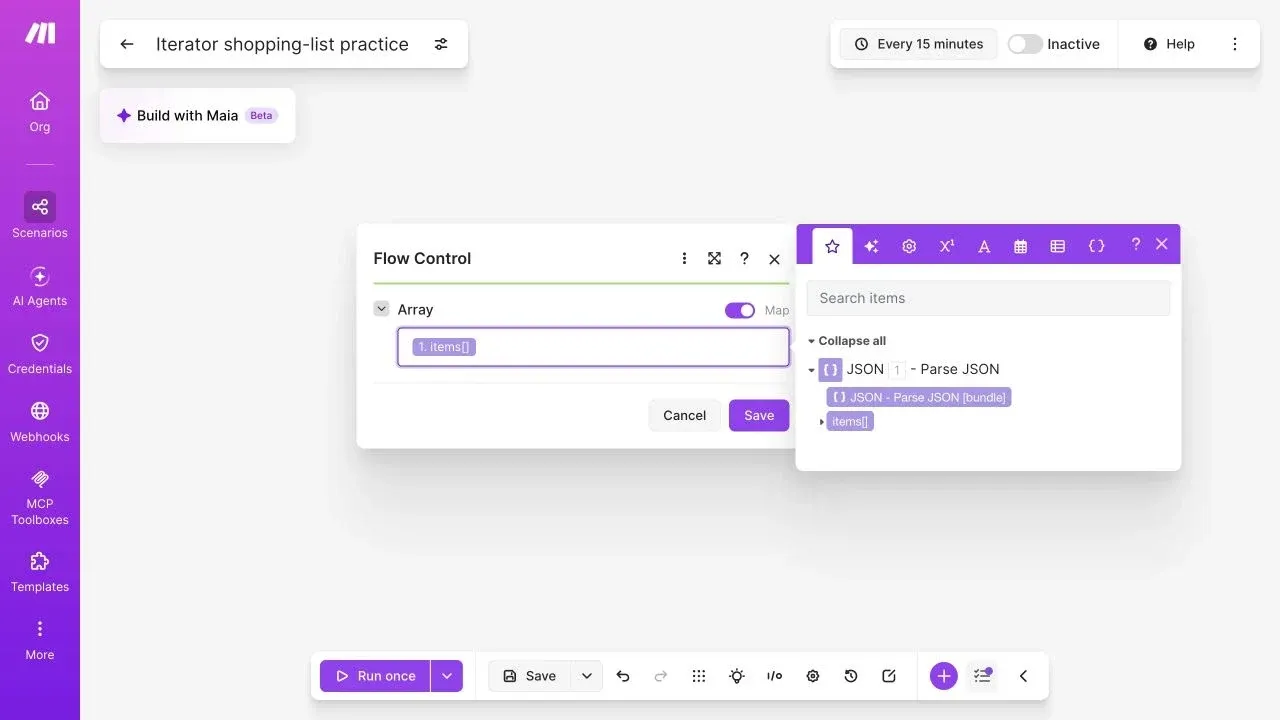Cancel the Flow Control dialog
Image resolution: width=1280 pixels, height=720 pixels.
(x=684, y=415)
